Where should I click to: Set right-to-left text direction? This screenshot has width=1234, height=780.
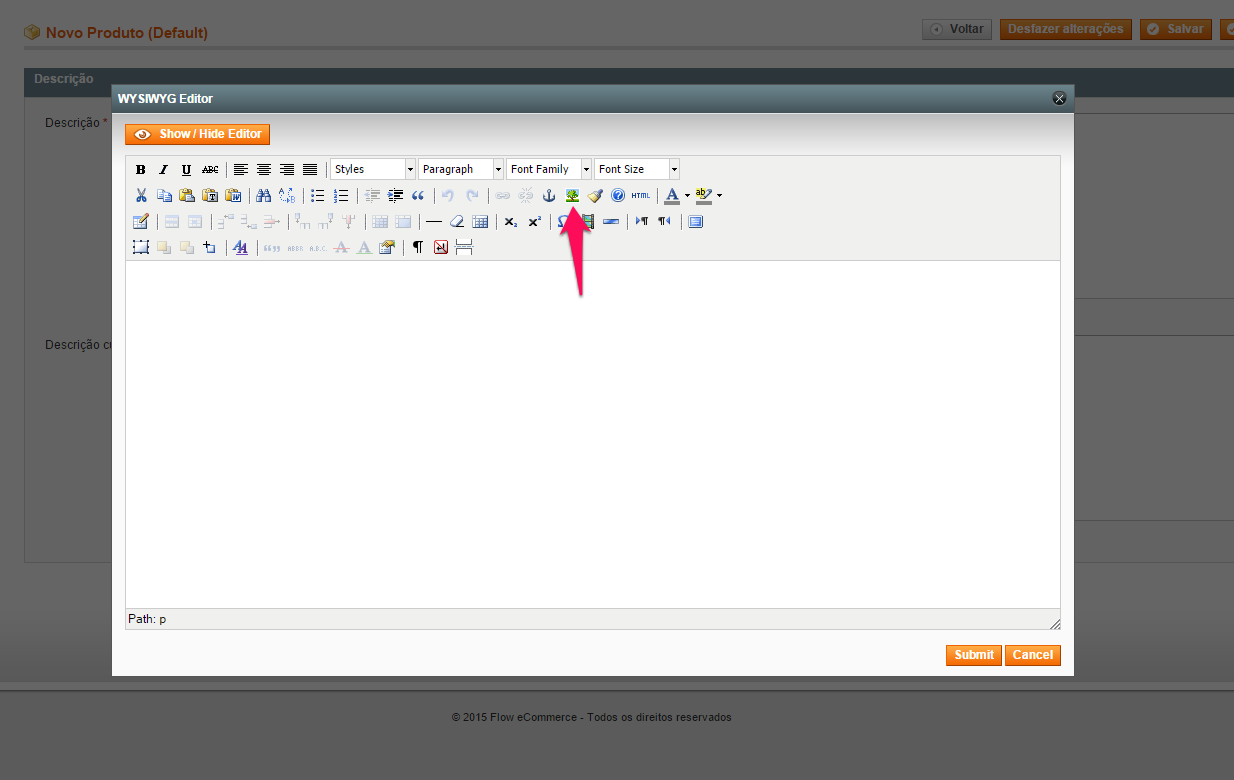665,221
